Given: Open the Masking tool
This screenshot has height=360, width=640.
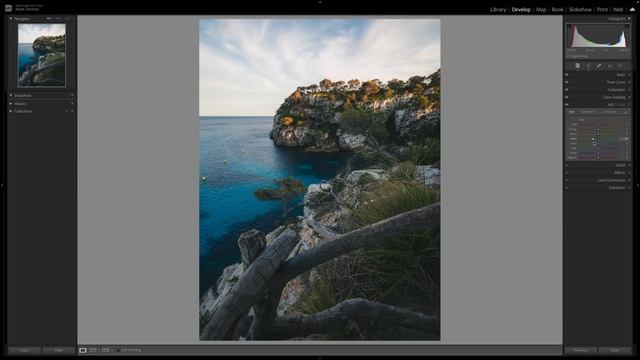Looking at the screenshot, I should (x=620, y=66).
